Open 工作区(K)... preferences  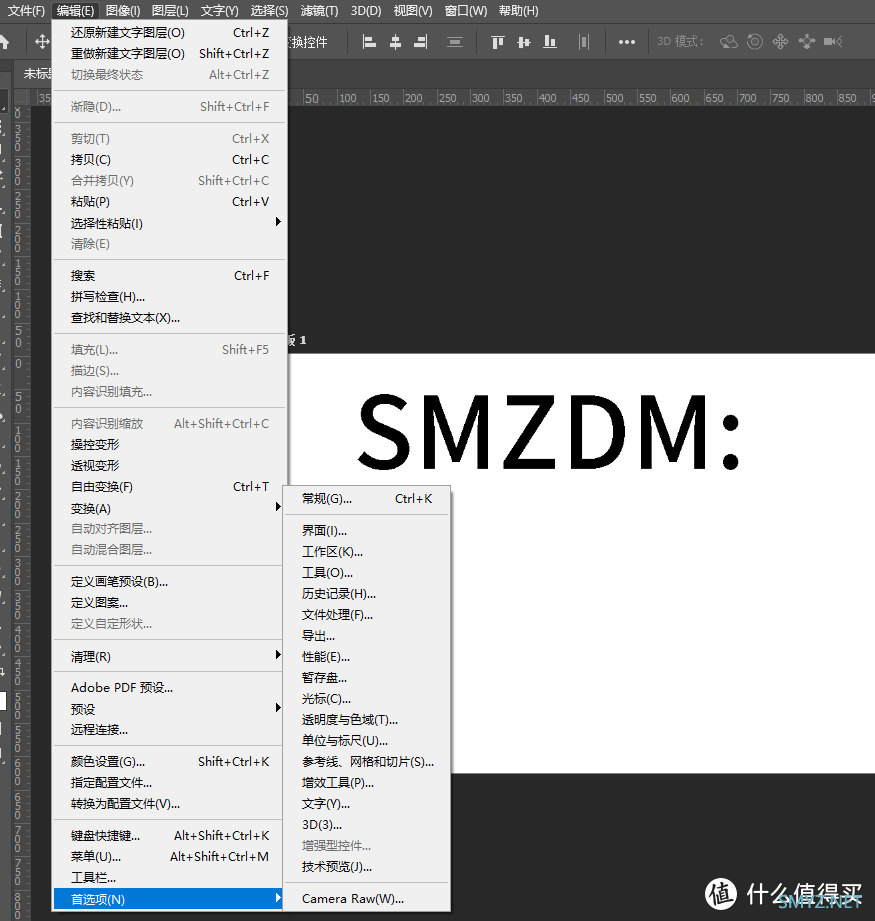coord(367,552)
